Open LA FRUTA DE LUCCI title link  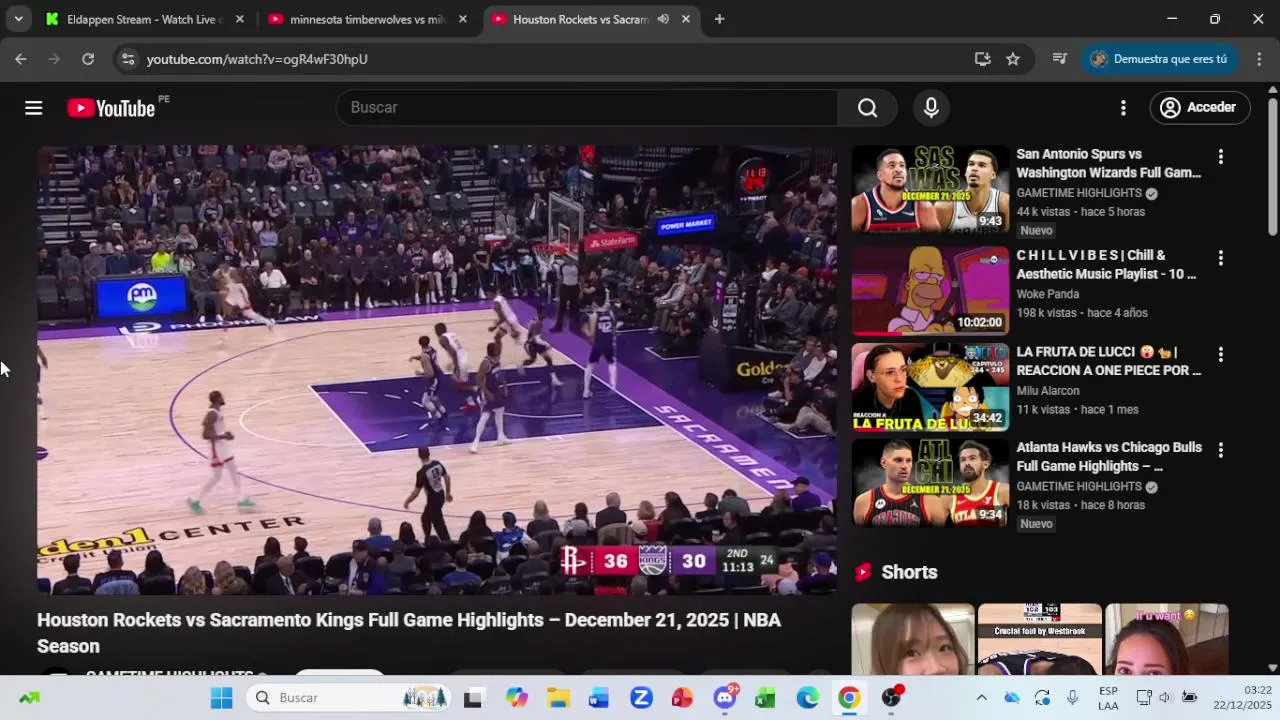point(1109,361)
